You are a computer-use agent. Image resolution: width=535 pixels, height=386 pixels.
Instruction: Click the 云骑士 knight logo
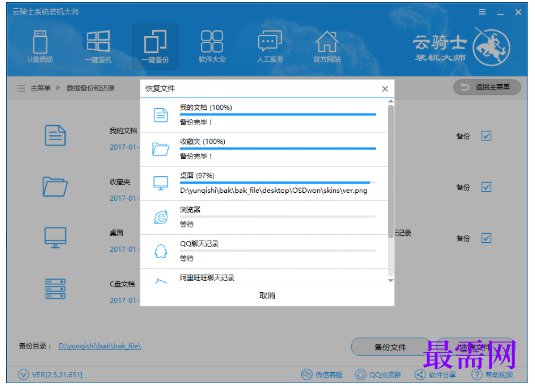tap(492, 47)
